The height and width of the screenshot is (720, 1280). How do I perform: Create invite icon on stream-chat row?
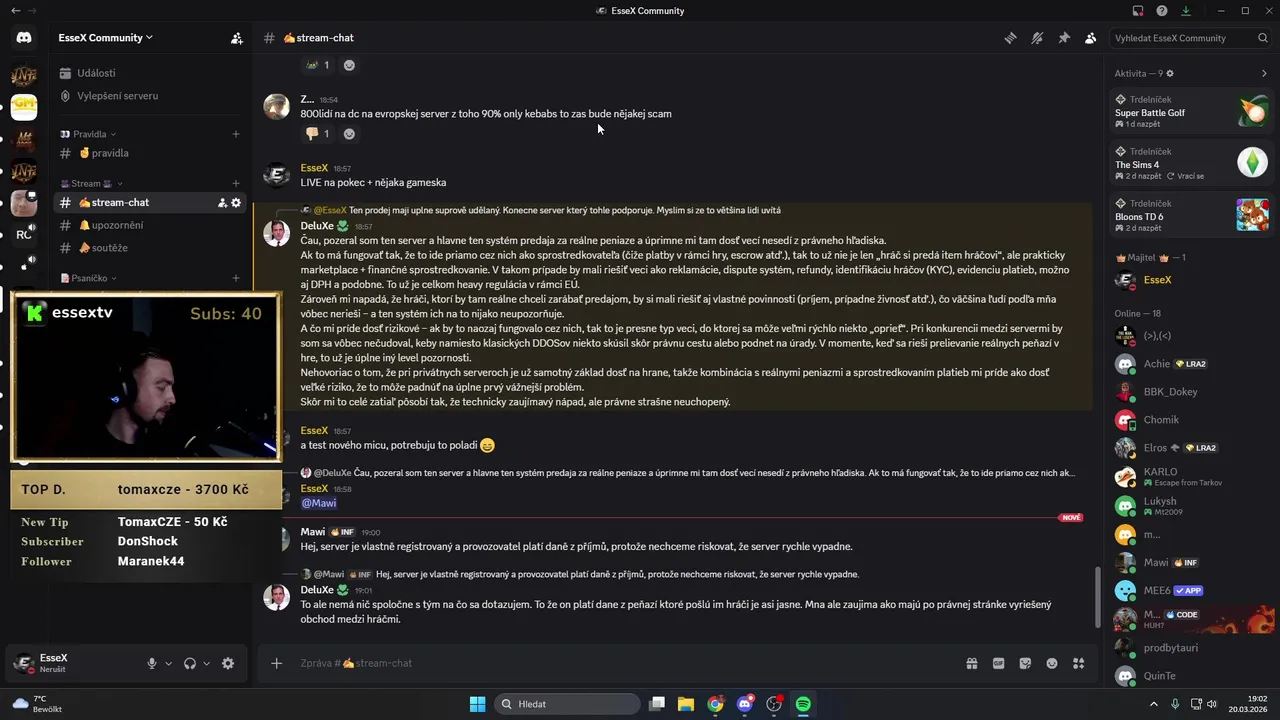pyautogui.click(x=222, y=203)
